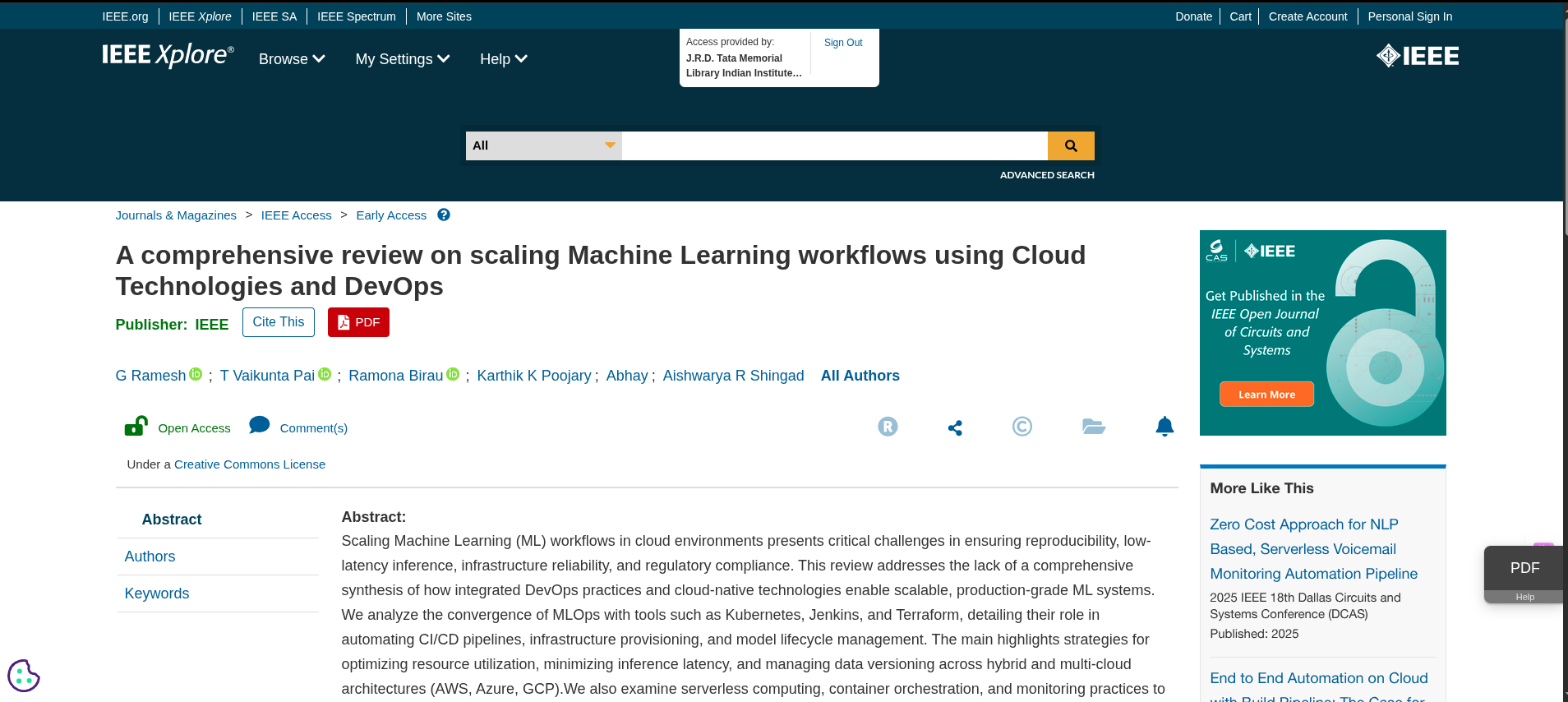The height and width of the screenshot is (702, 1568).
Task: Open the cookie preferences icon
Action: tap(24, 676)
